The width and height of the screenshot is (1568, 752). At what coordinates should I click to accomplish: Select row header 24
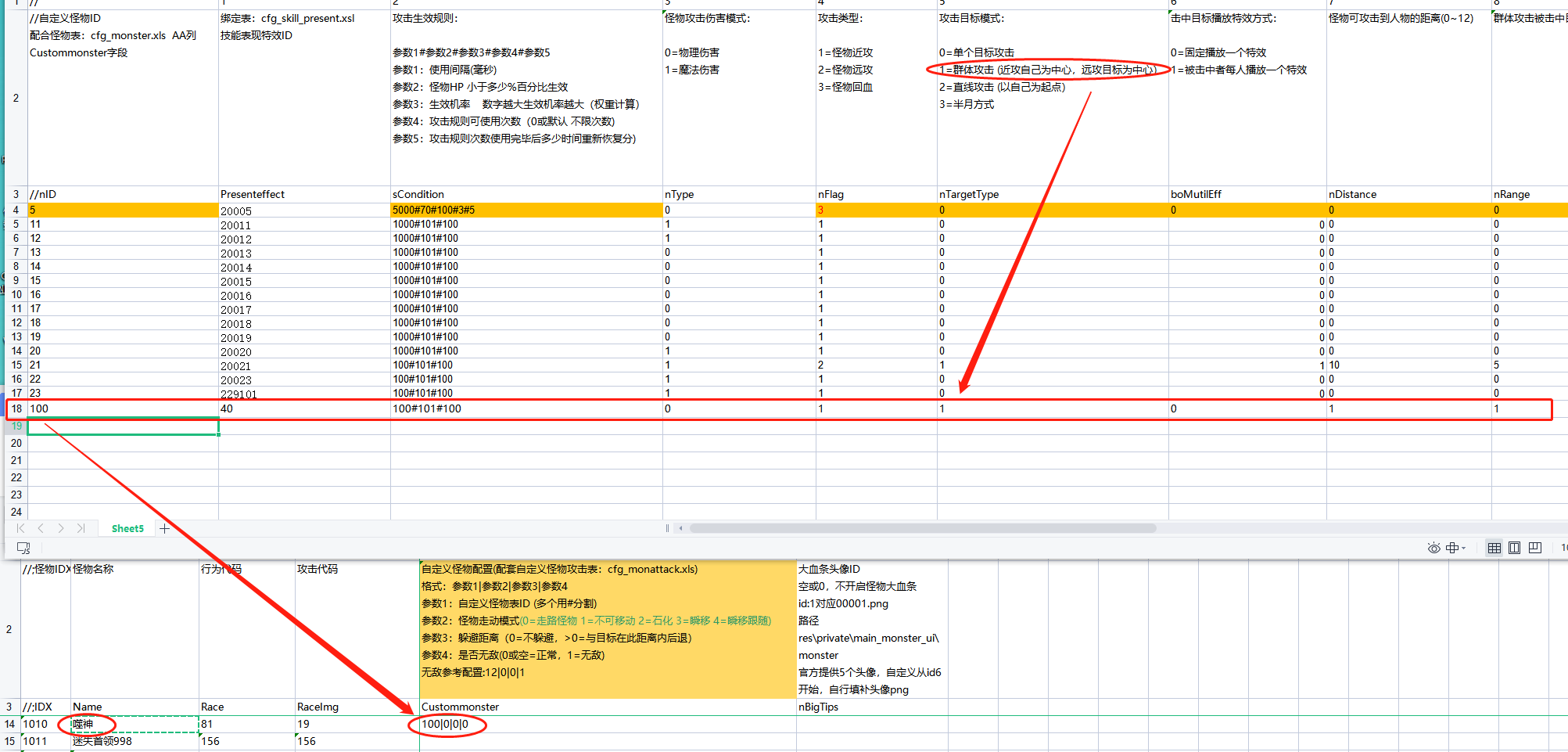tap(16, 512)
